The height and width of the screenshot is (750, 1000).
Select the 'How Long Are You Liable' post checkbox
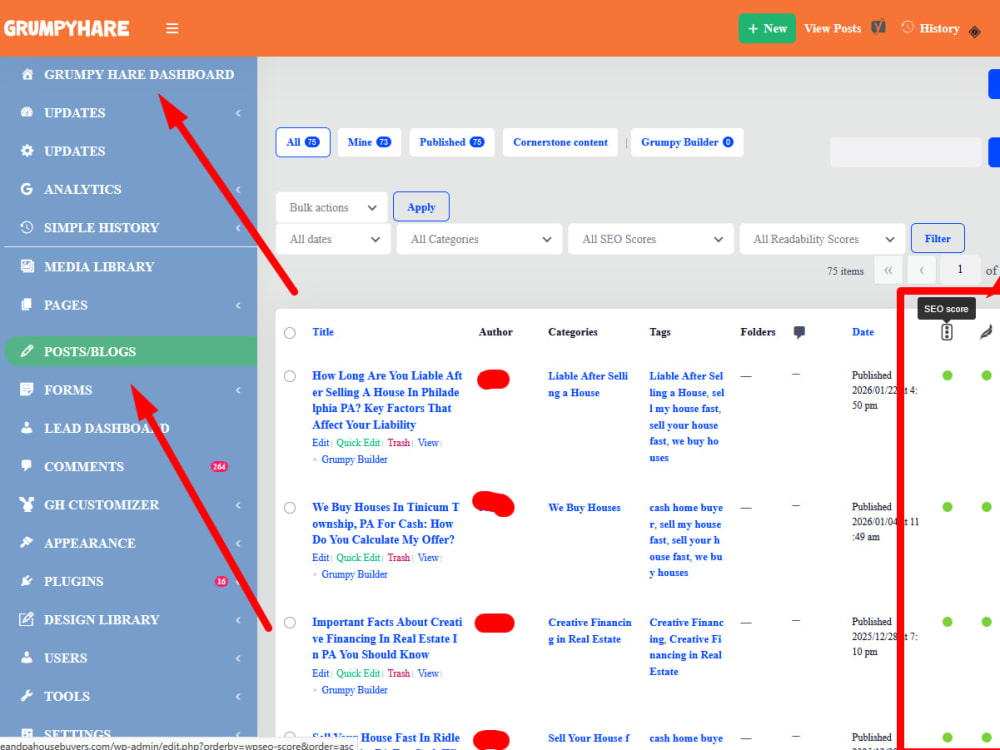coord(290,376)
